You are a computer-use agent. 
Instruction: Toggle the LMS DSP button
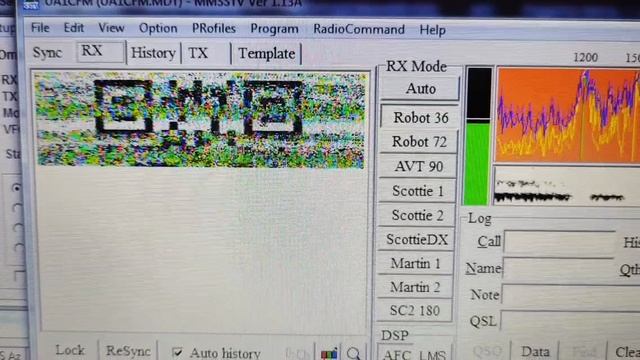pos(433,355)
